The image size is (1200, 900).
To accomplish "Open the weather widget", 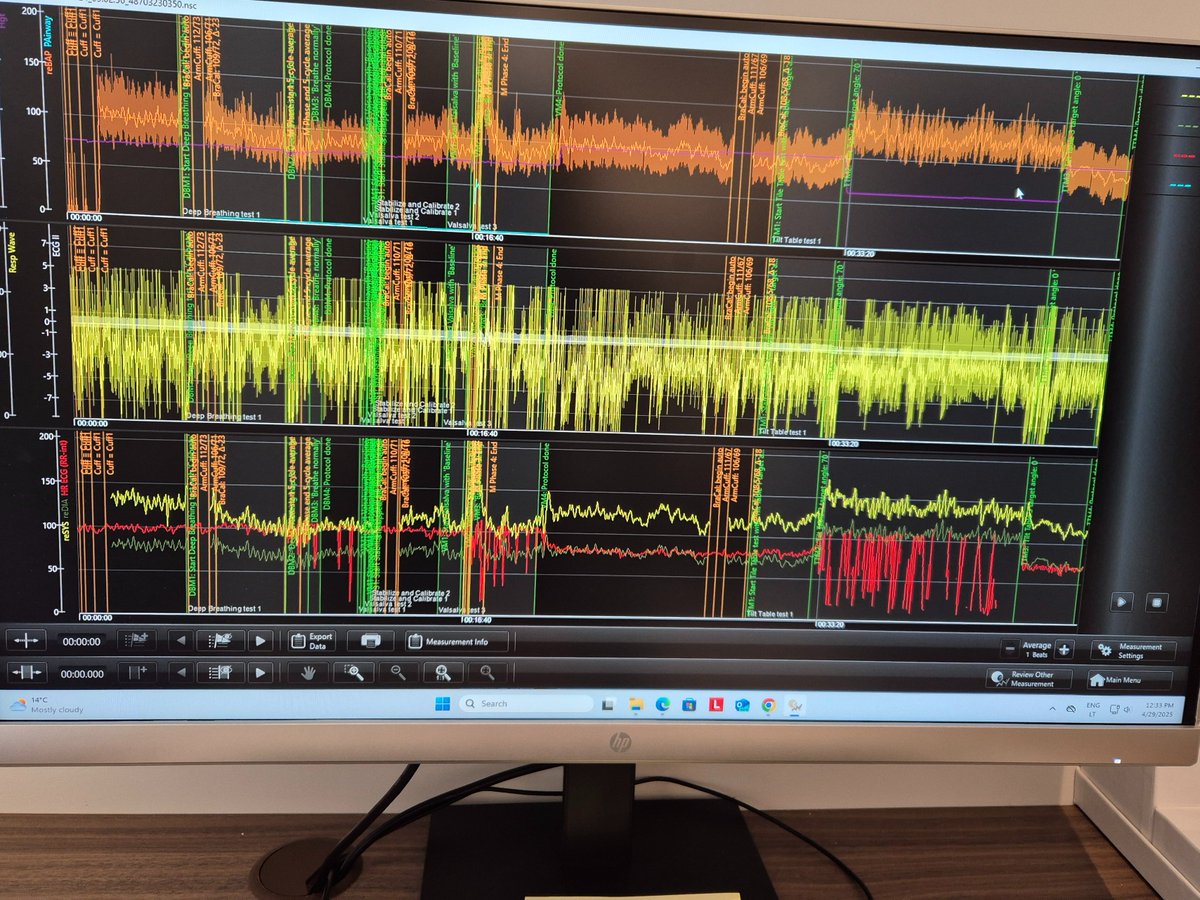I will coord(46,705).
